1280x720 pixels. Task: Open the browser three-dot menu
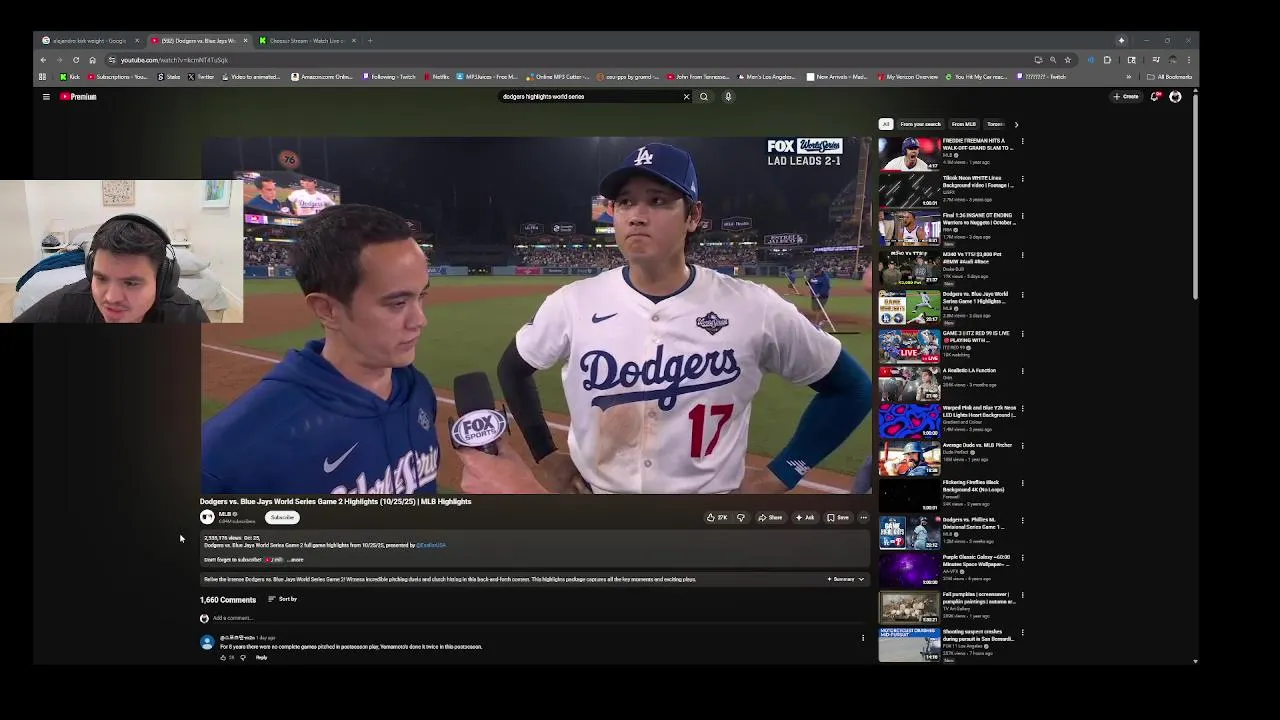[x=1189, y=60]
